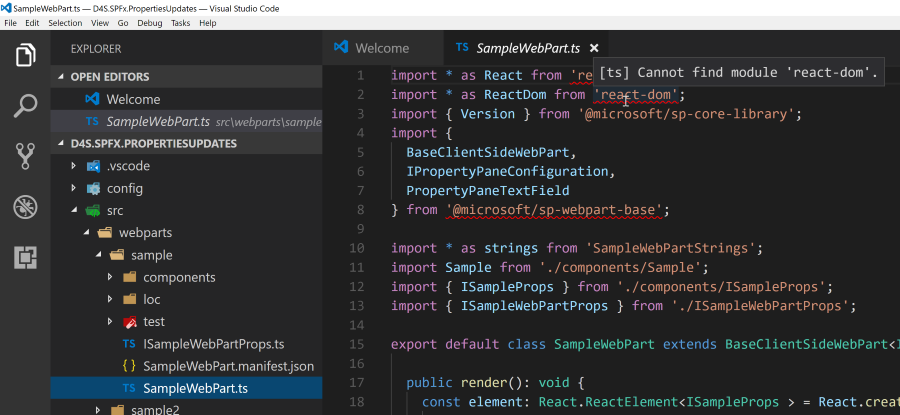Select SampleWebPart.ts in sample folder
900x415 pixels.
pyautogui.click(x=187, y=389)
